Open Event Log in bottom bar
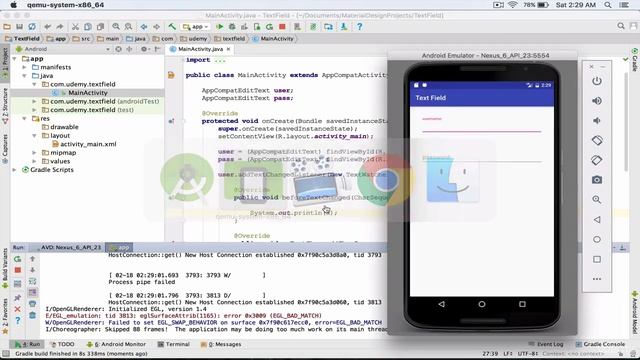The height and width of the screenshot is (360, 640). [546, 344]
